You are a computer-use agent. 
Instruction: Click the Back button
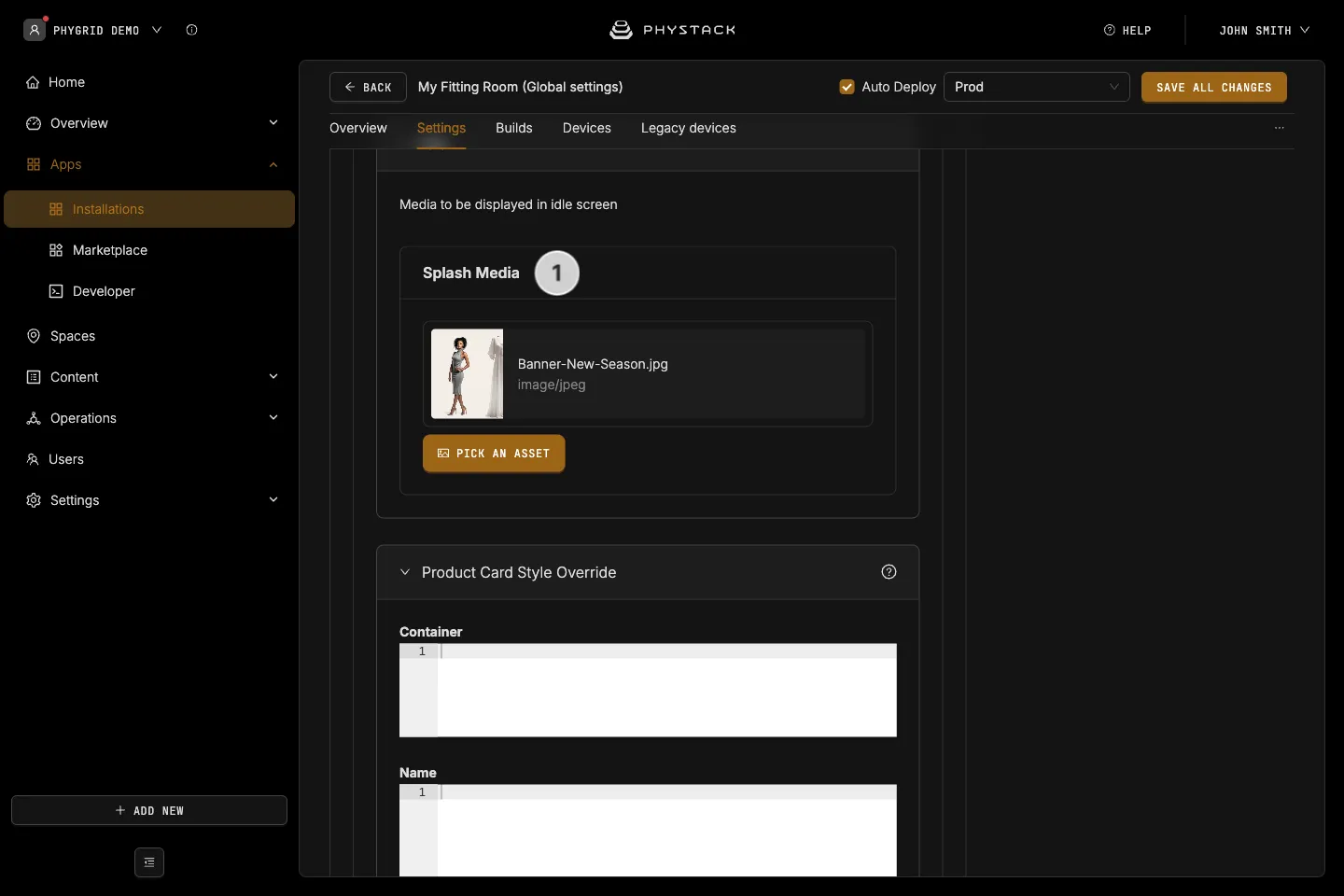(368, 87)
